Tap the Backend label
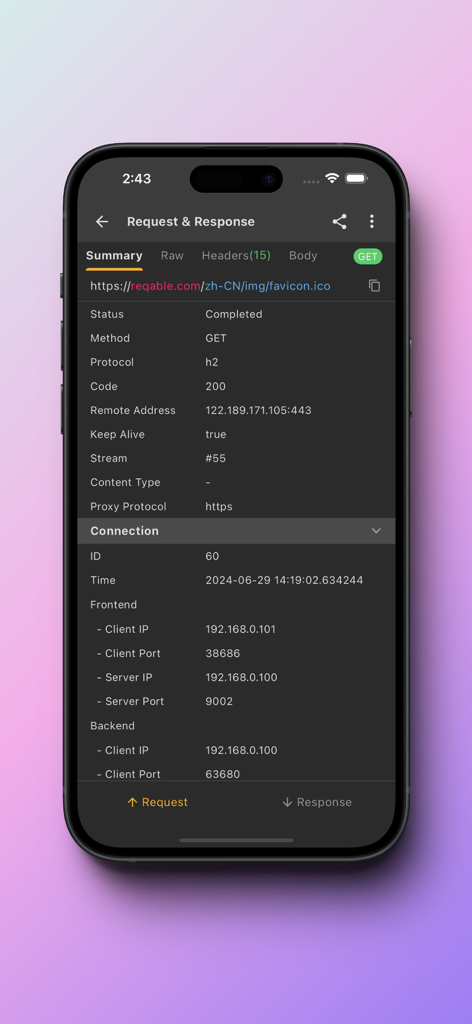 point(112,726)
